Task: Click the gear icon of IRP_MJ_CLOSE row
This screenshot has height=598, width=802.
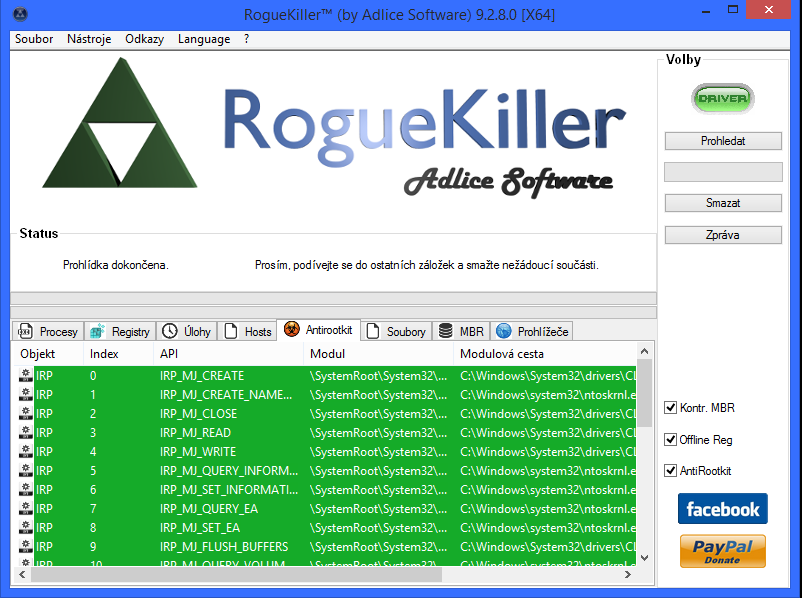Action: coord(26,413)
